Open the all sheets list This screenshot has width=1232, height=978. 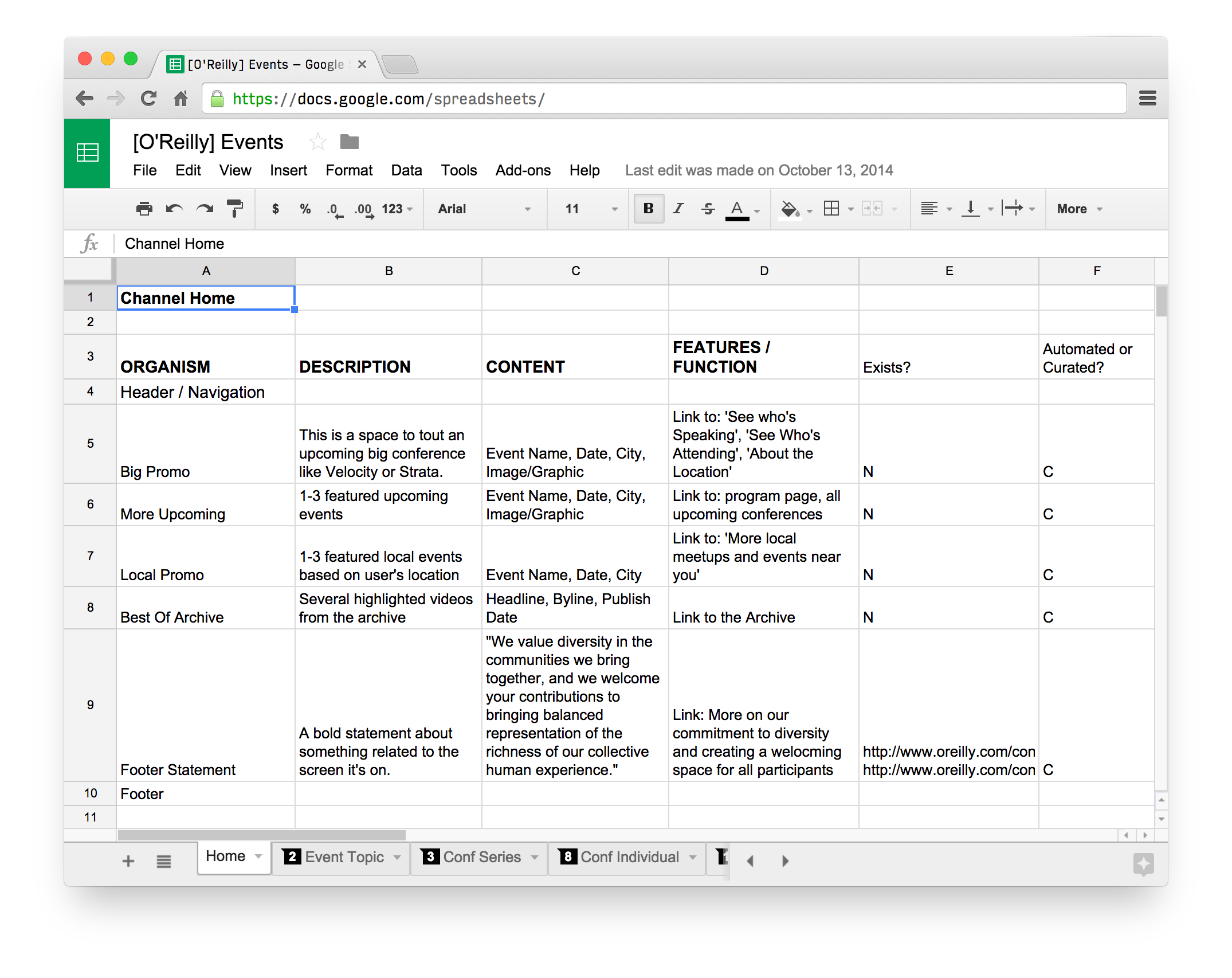(x=164, y=861)
